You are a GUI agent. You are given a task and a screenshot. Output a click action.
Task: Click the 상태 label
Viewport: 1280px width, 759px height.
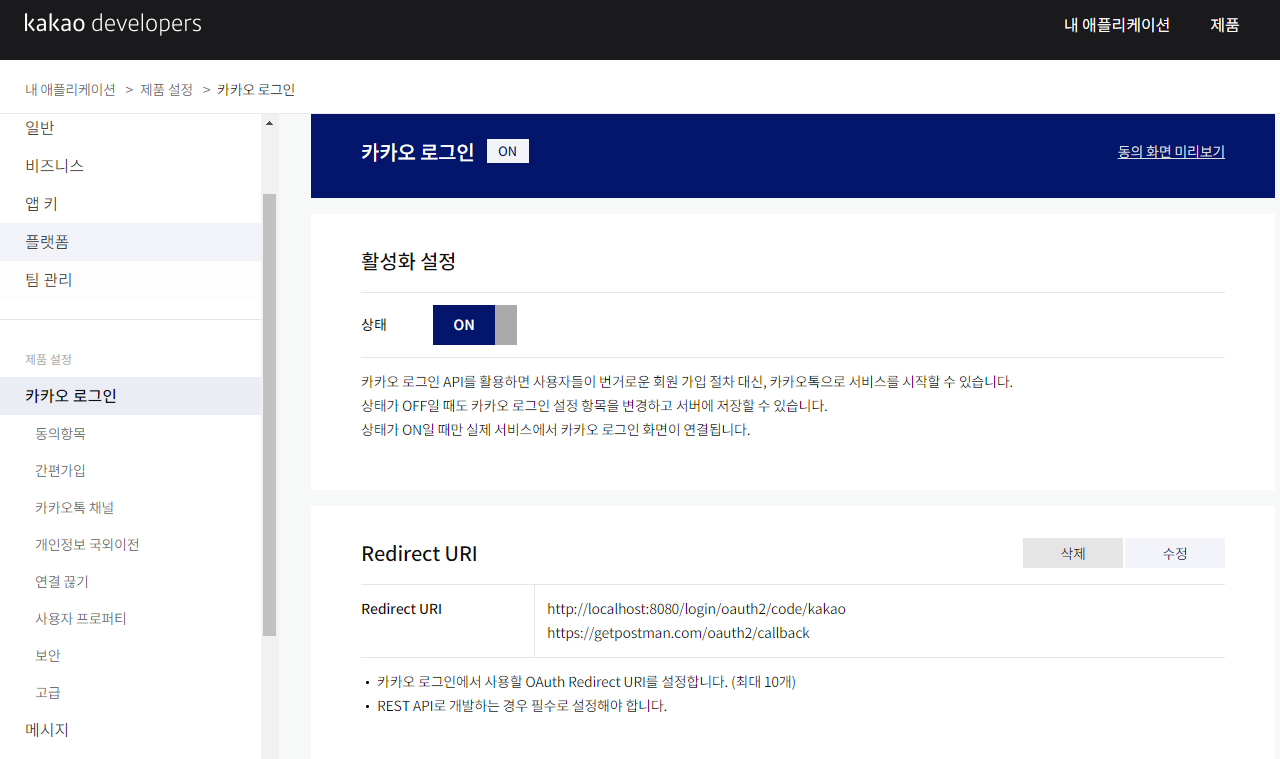pyautogui.click(x=374, y=325)
